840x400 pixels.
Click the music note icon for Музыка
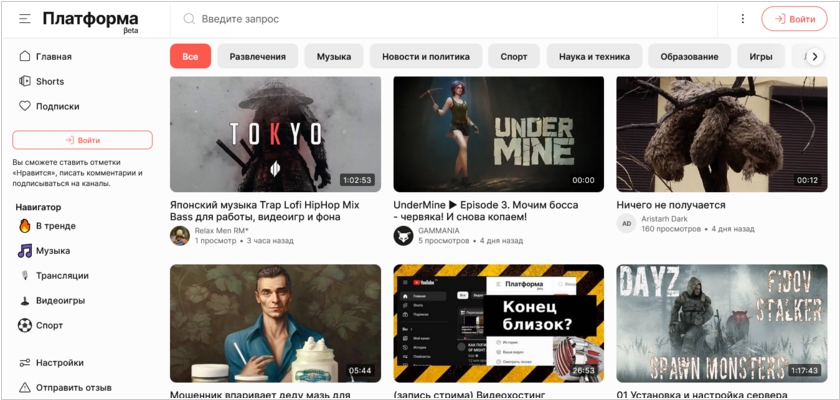(x=25, y=251)
